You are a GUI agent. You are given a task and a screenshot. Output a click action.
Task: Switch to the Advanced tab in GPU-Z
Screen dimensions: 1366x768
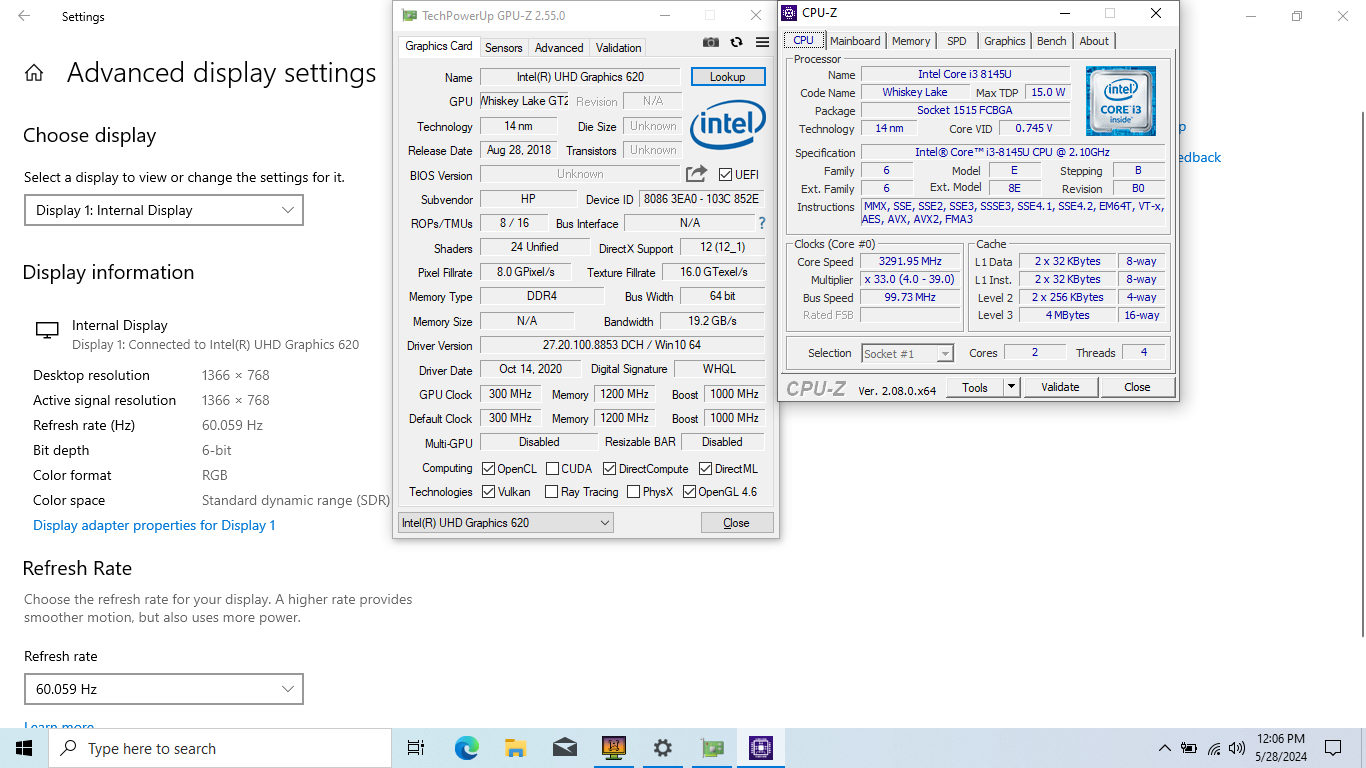click(x=559, y=48)
